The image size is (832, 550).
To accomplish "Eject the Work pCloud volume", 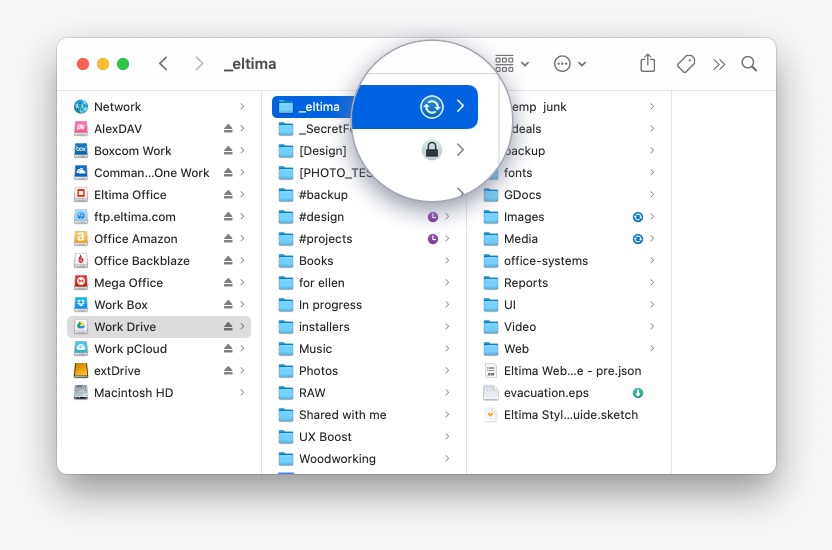I will click(228, 348).
